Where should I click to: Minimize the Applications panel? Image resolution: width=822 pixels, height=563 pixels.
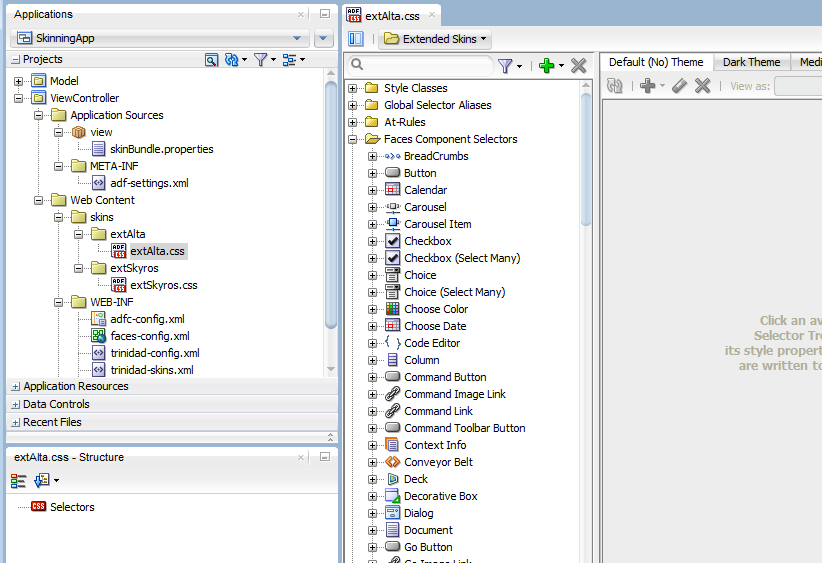pyautogui.click(x=325, y=14)
